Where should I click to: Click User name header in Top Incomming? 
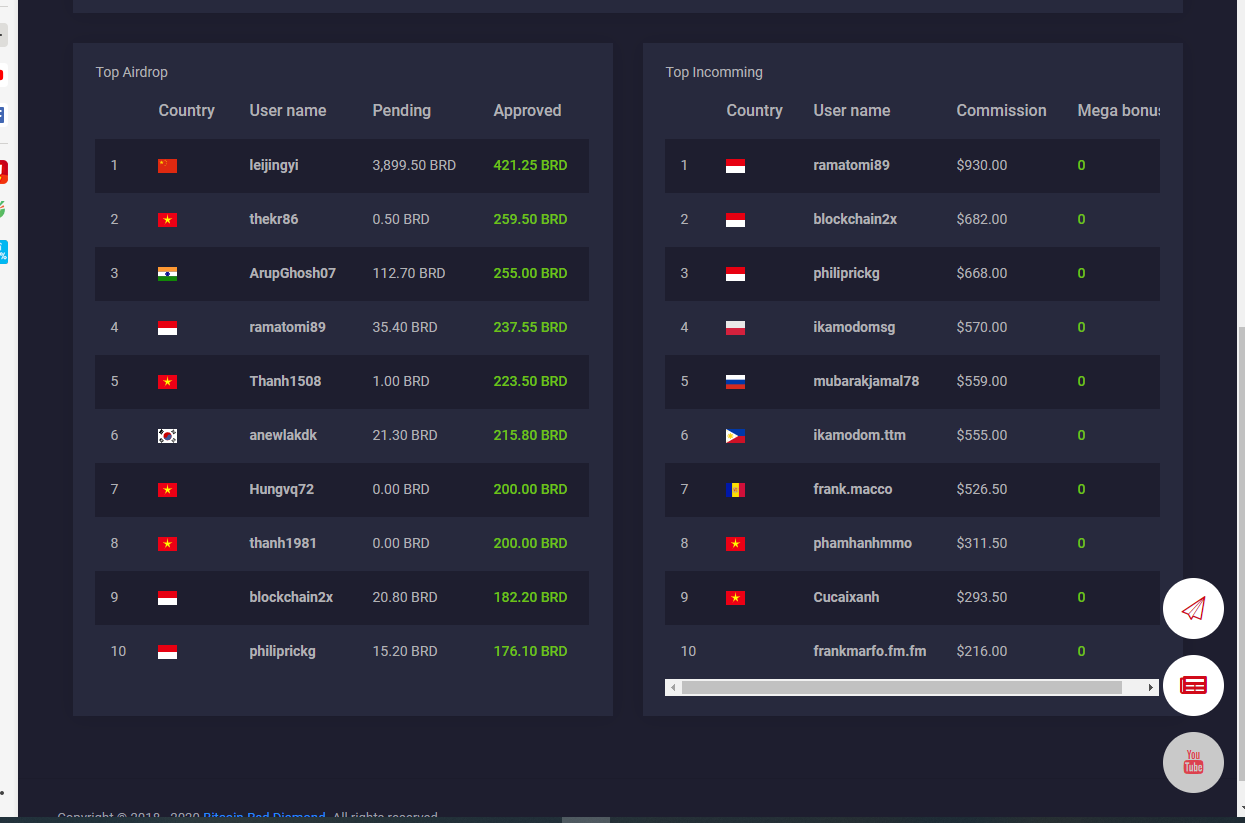(x=852, y=111)
